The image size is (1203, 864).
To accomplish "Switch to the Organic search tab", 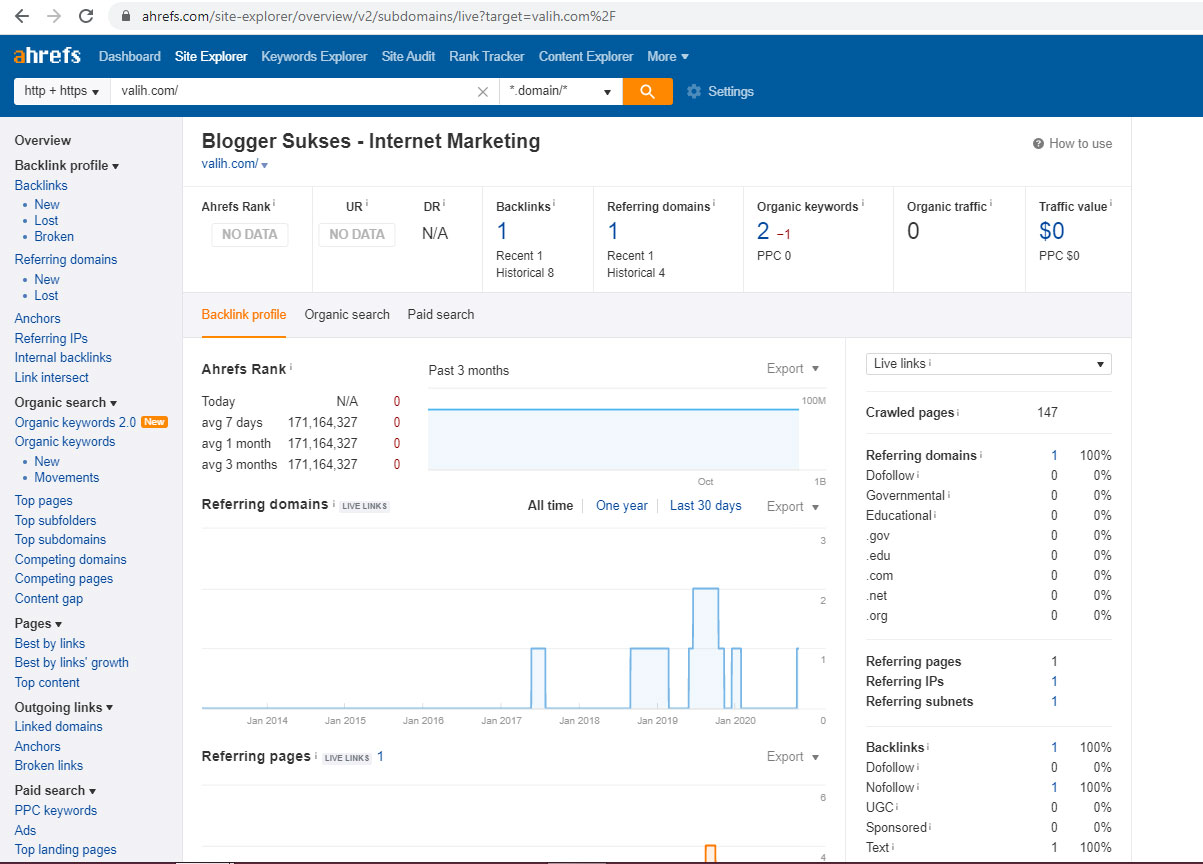I will [347, 315].
